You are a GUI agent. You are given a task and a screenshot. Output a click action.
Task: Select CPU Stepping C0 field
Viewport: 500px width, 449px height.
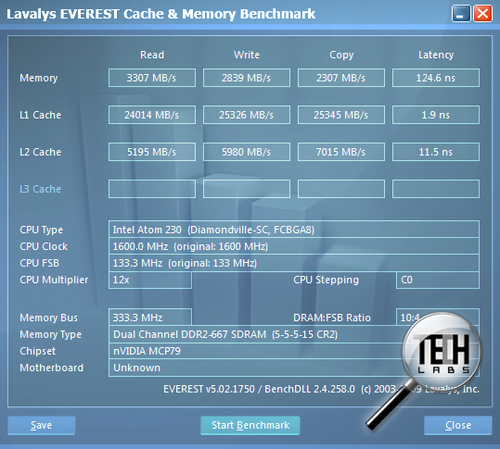coord(438,280)
